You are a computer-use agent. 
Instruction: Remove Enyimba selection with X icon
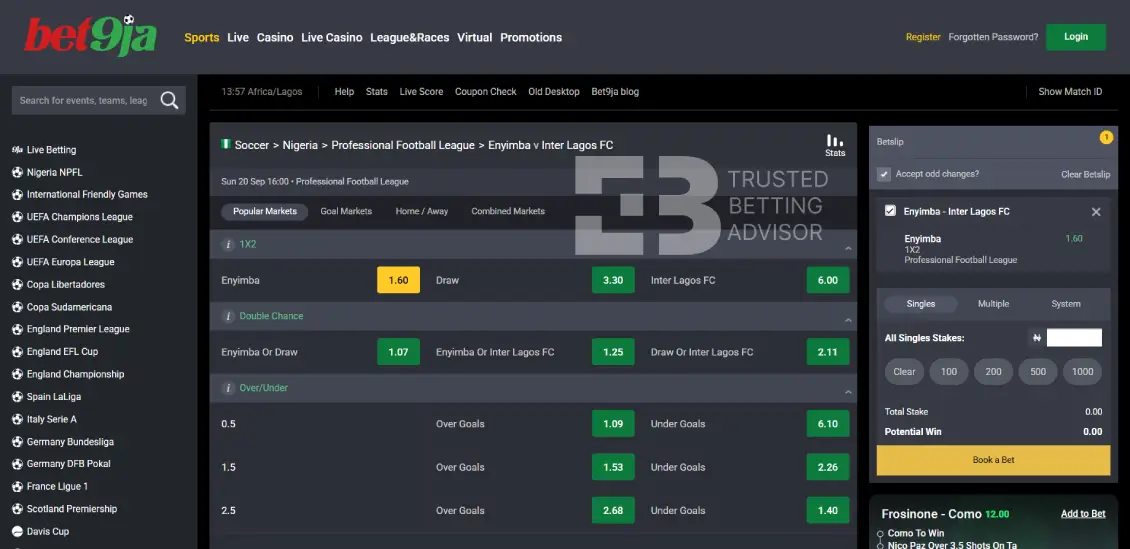coord(1095,212)
